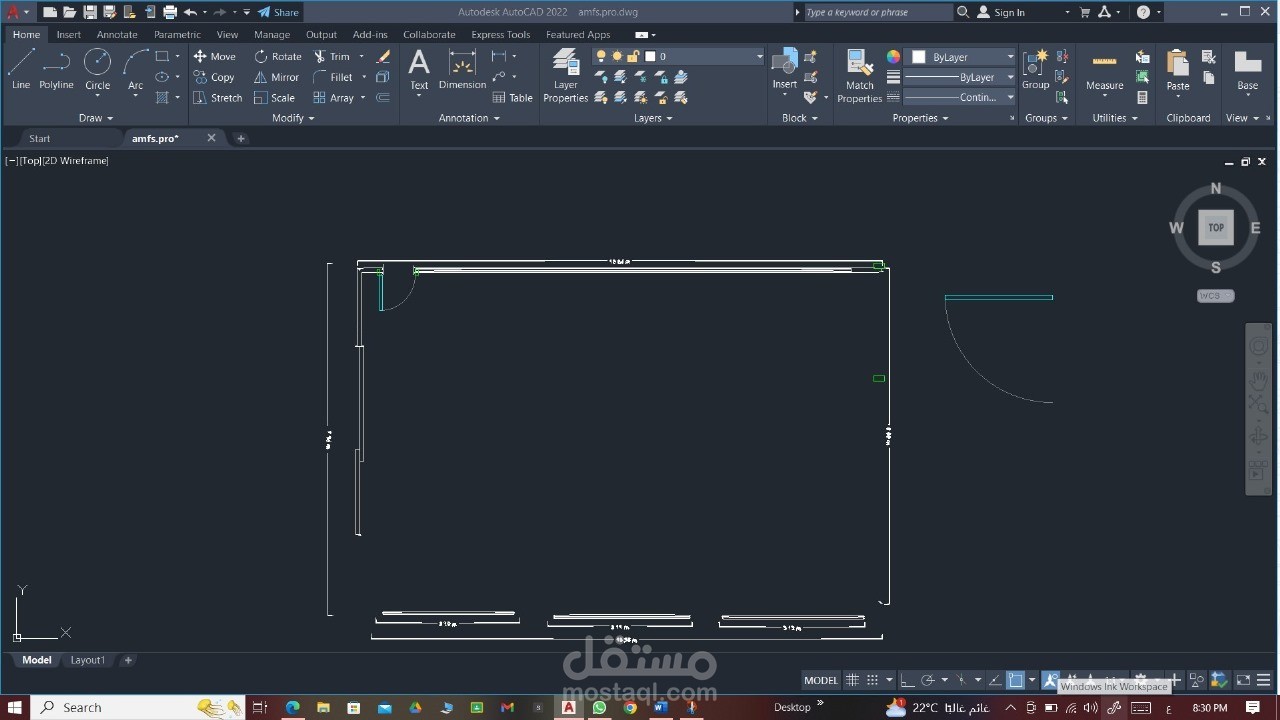The width and height of the screenshot is (1280, 720).
Task: Click the Erase tool icon
Action: click(x=383, y=56)
